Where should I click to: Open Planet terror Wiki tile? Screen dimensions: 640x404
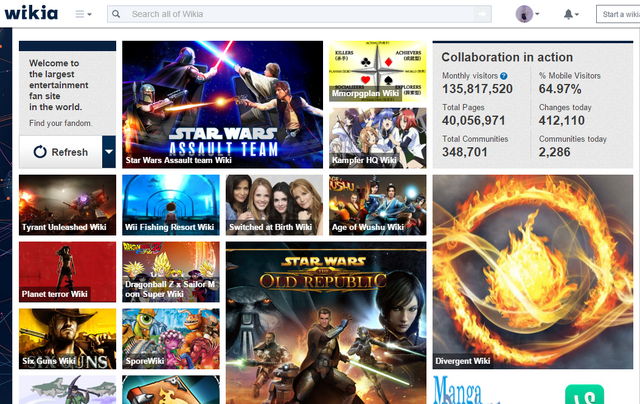coord(67,272)
